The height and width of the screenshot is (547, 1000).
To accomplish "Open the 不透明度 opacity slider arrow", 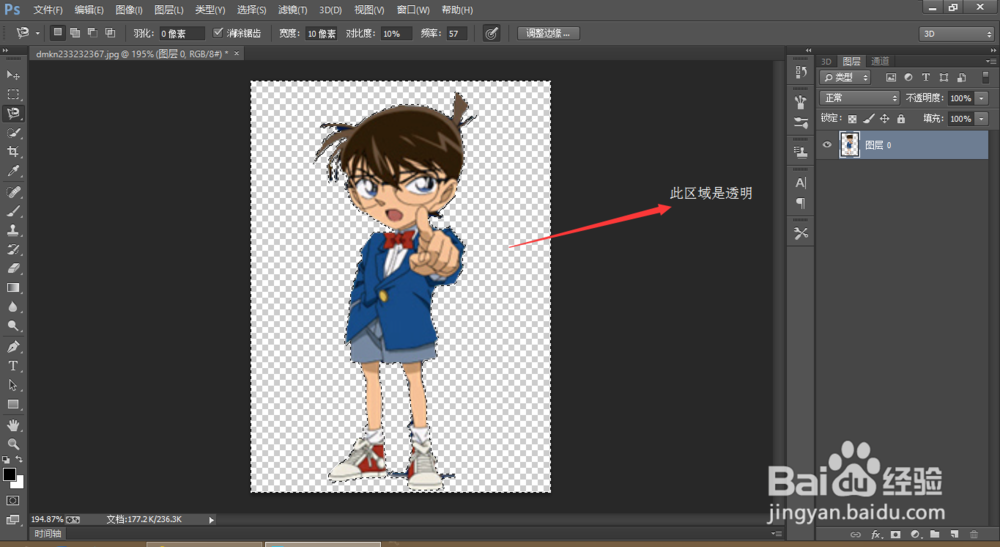I will point(982,98).
